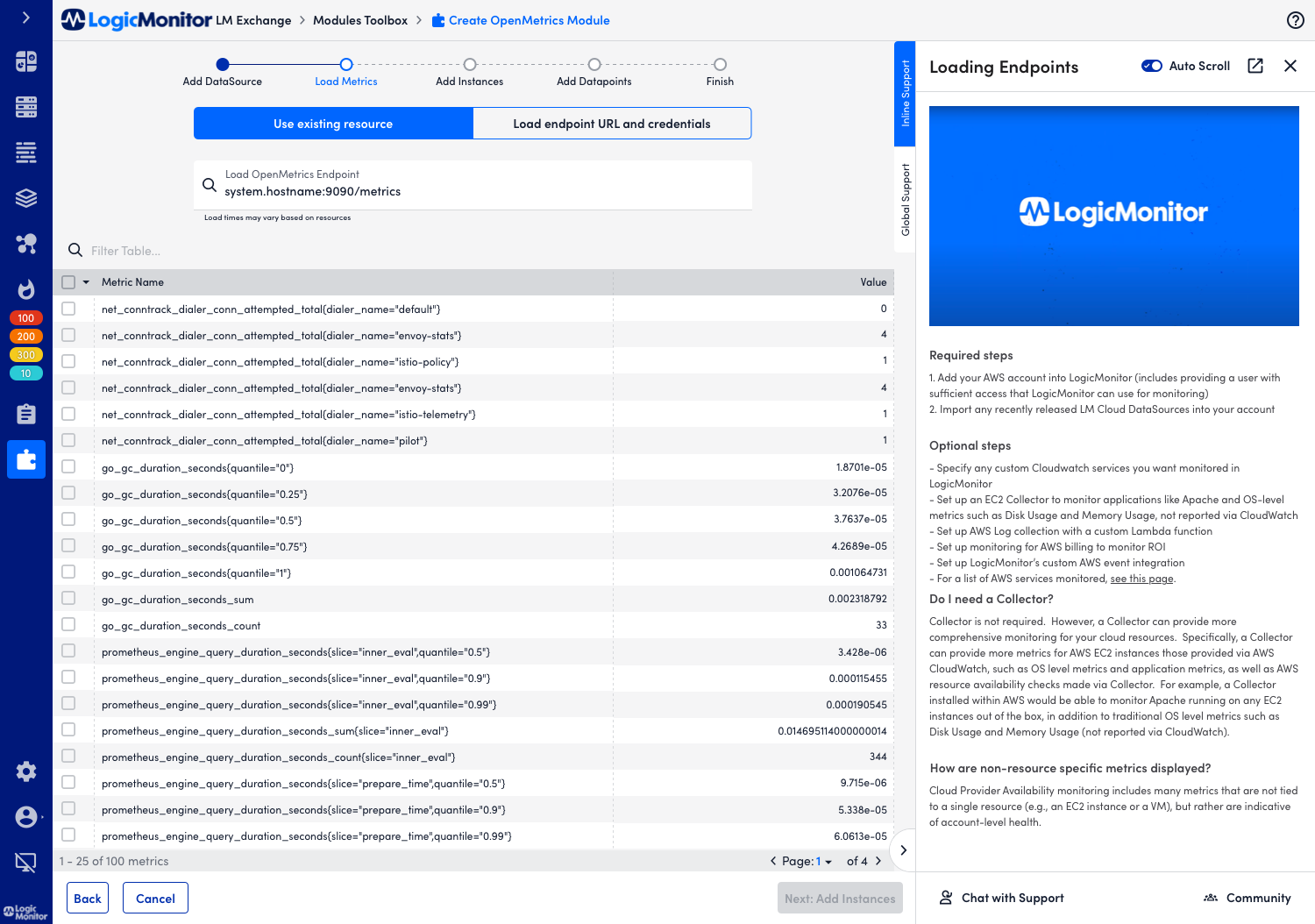1315x924 pixels.
Task: Click the Chat with Support icon
Action: tap(946, 898)
